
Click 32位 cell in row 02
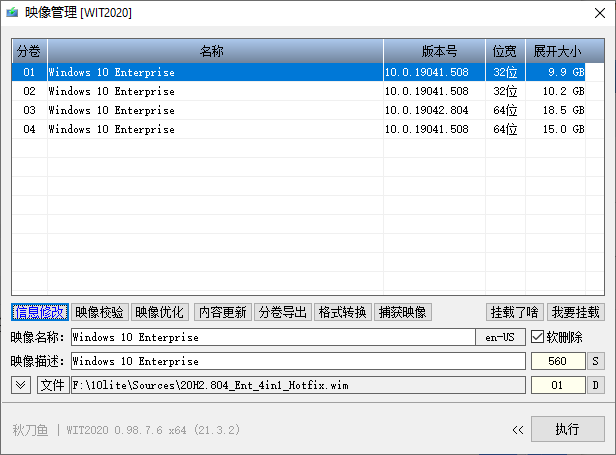pyautogui.click(x=506, y=91)
